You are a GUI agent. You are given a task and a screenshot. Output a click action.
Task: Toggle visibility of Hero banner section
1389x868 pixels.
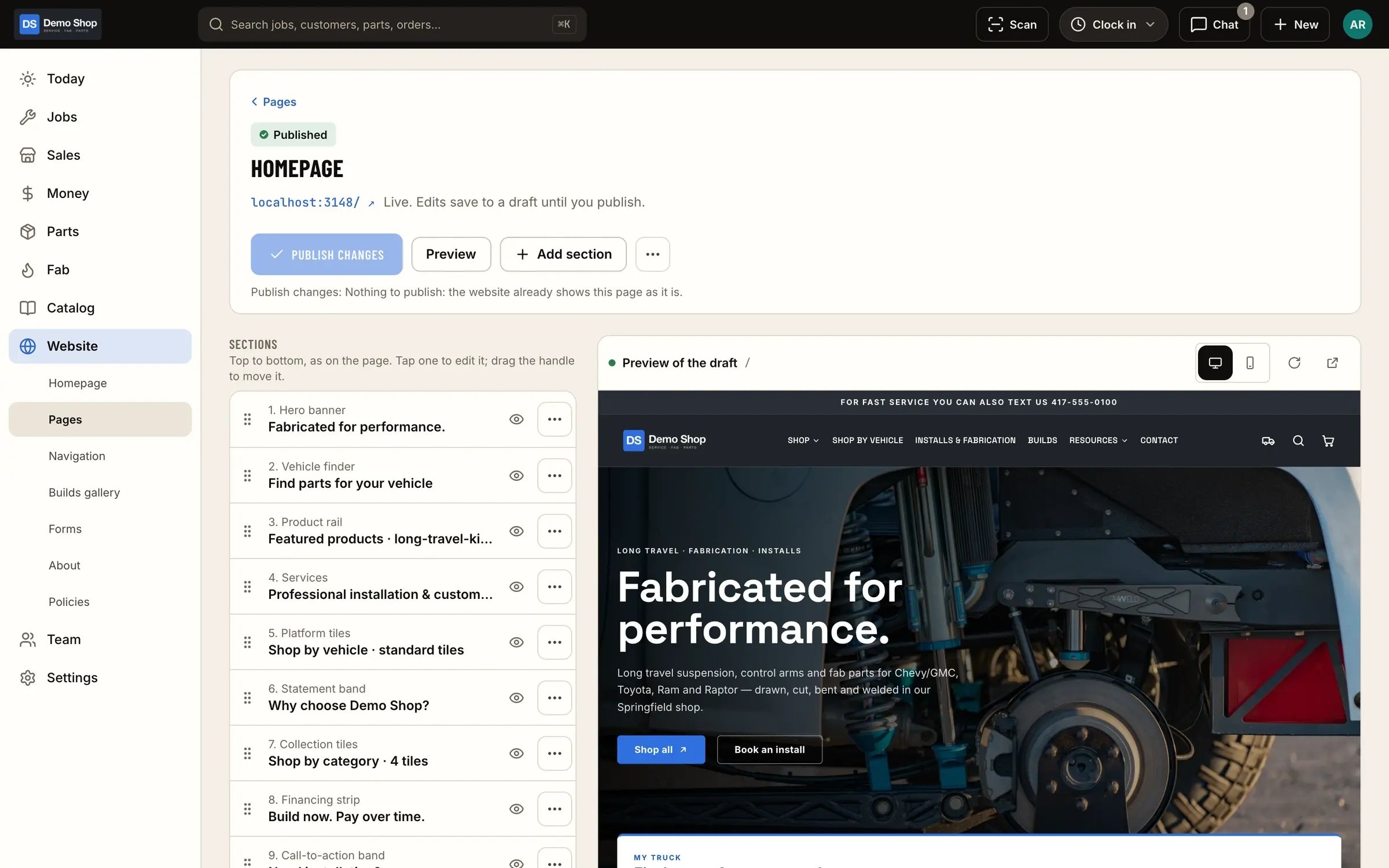tap(516, 419)
